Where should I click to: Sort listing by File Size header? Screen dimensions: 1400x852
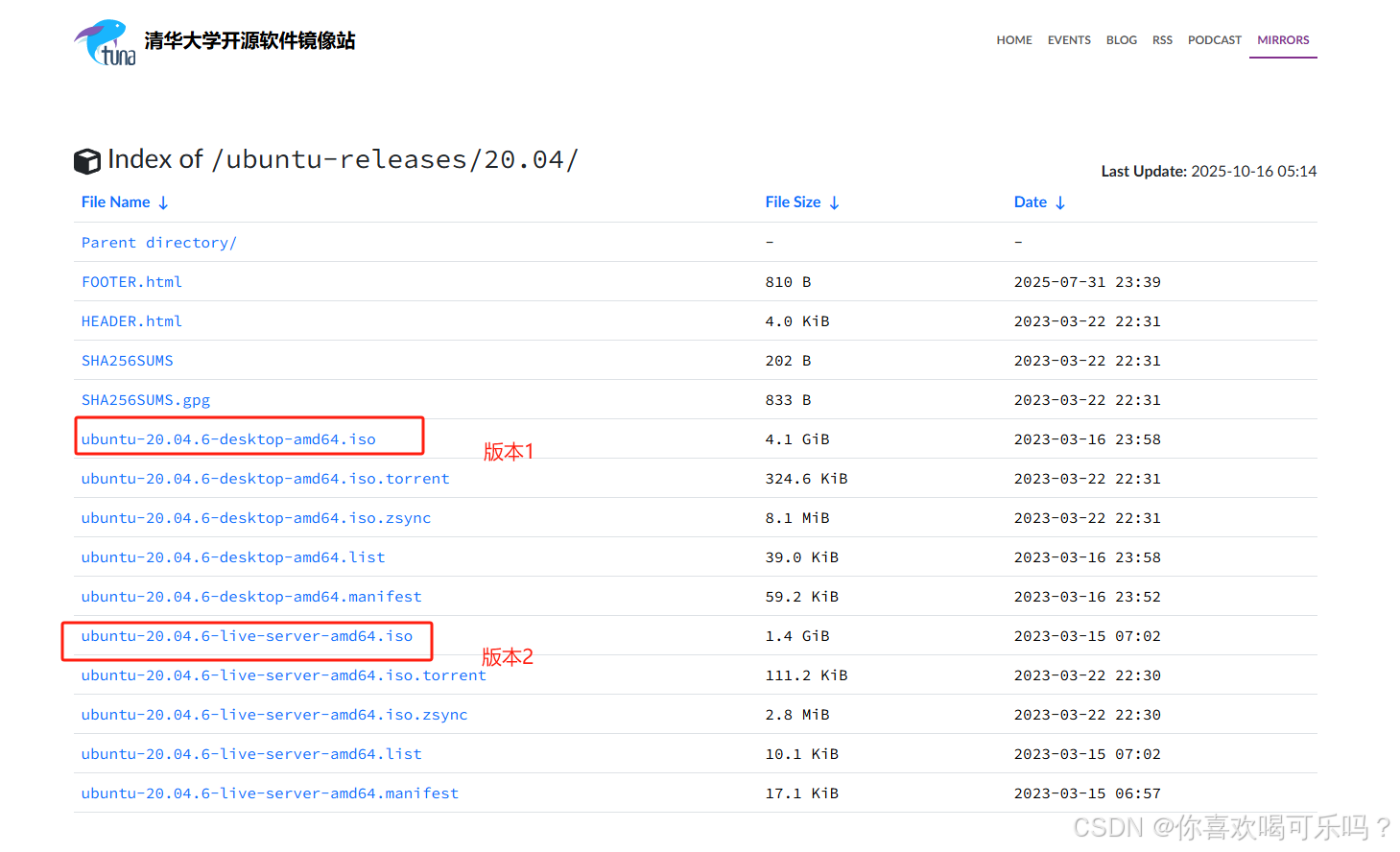coord(793,202)
